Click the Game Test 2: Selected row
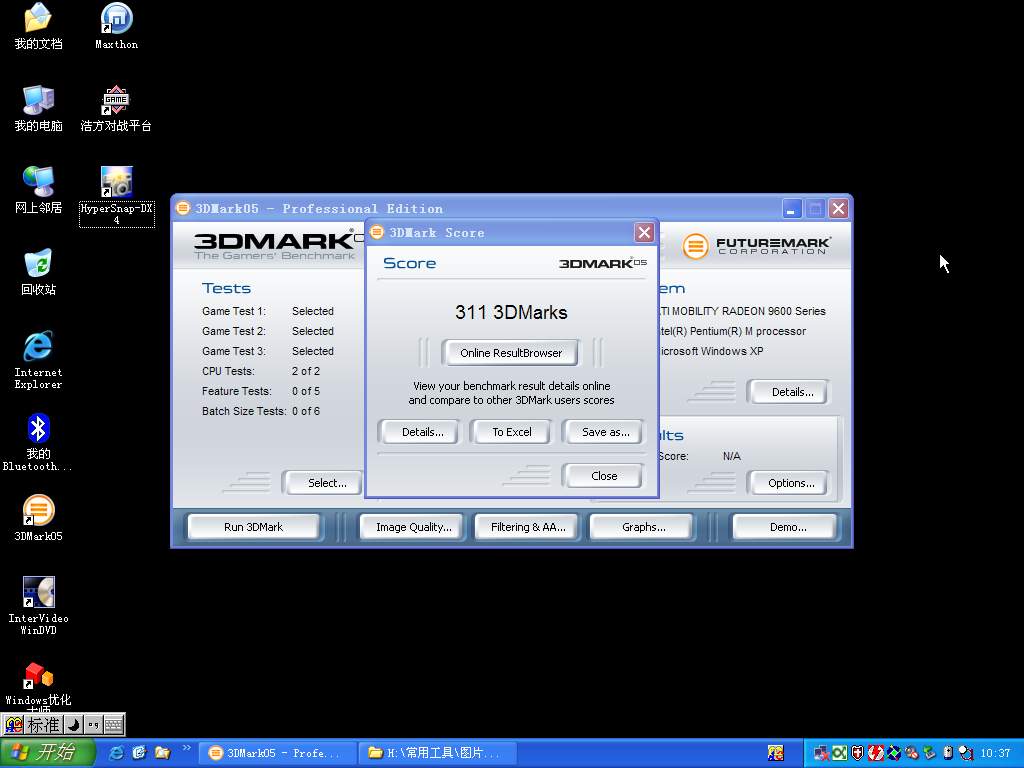The image size is (1024, 768). [268, 331]
